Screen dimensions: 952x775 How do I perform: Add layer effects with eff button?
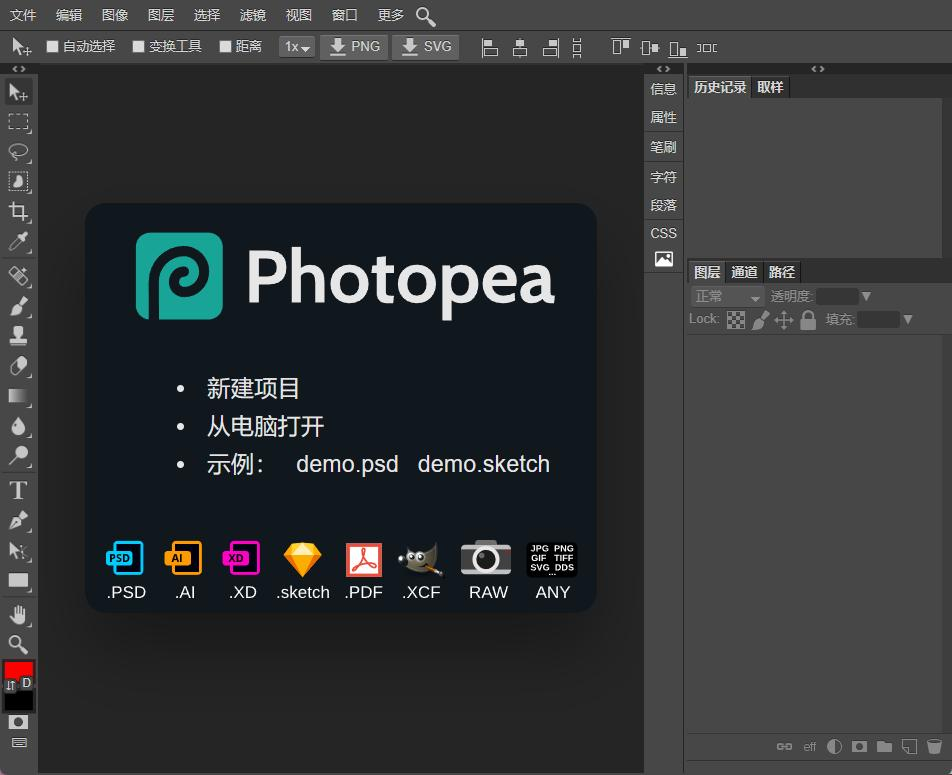pos(809,746)
